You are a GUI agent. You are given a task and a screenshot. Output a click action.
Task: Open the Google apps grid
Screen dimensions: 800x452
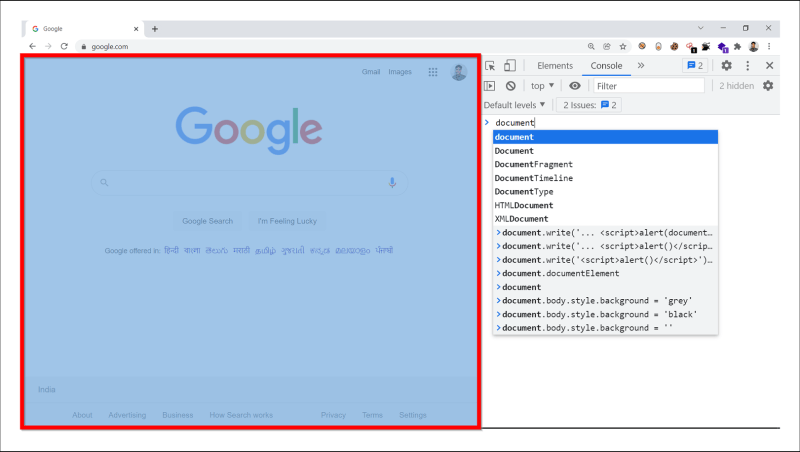pos(433,72)
